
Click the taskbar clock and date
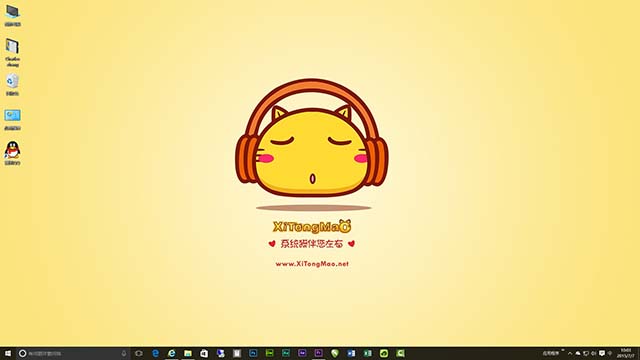tap(626, 353)
